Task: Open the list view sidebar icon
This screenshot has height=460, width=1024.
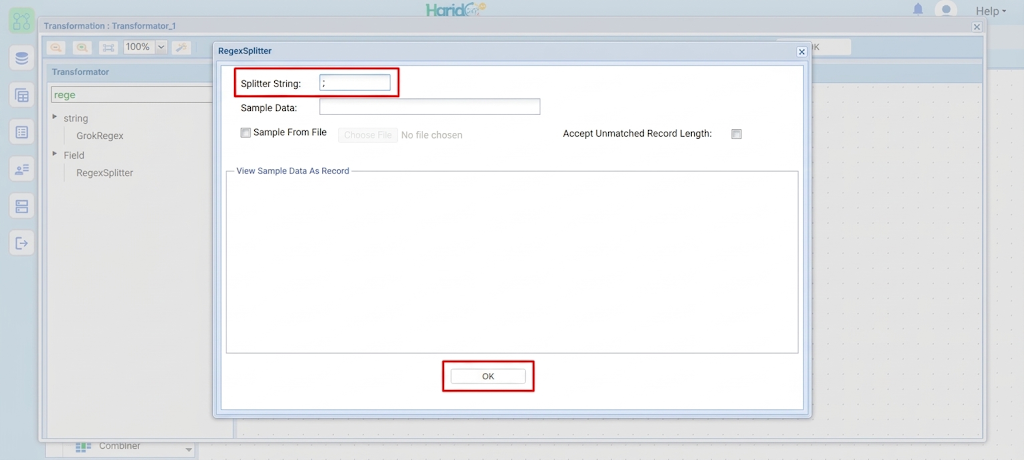Action: click(x=22, y=133)
